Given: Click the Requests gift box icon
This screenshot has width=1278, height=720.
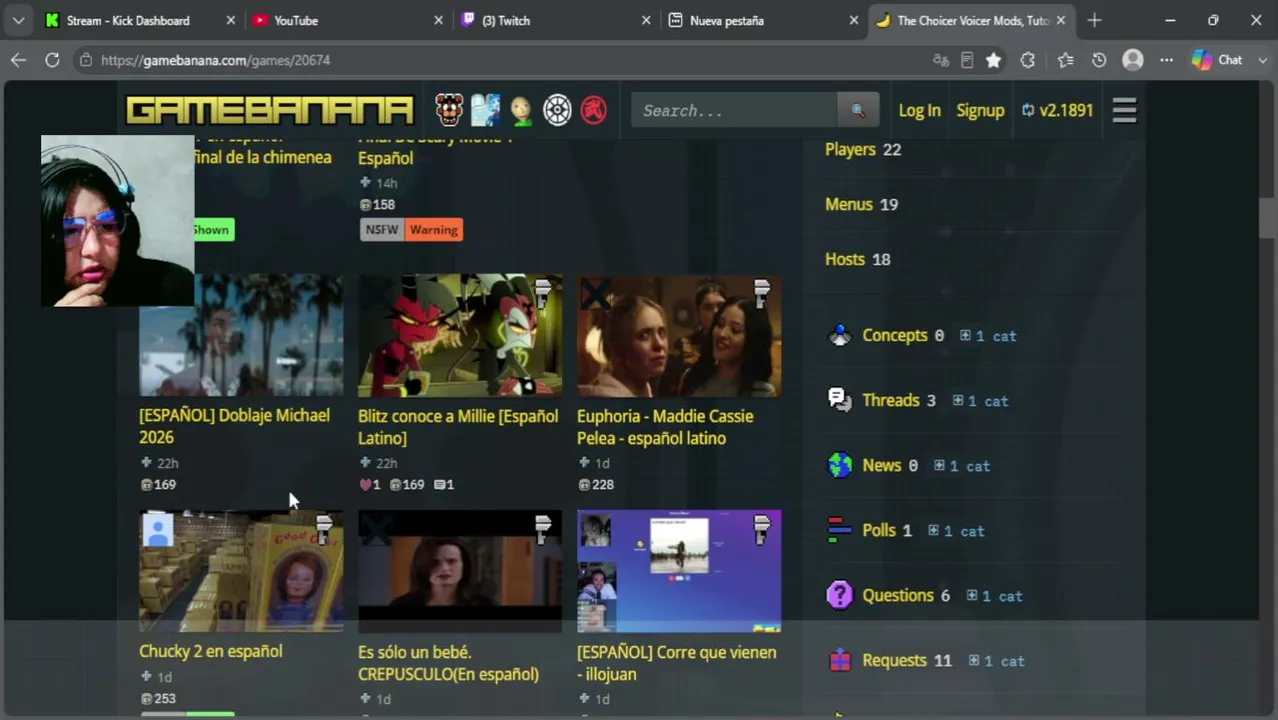Looking at the screenshot, I should click(x=840, y=660).
